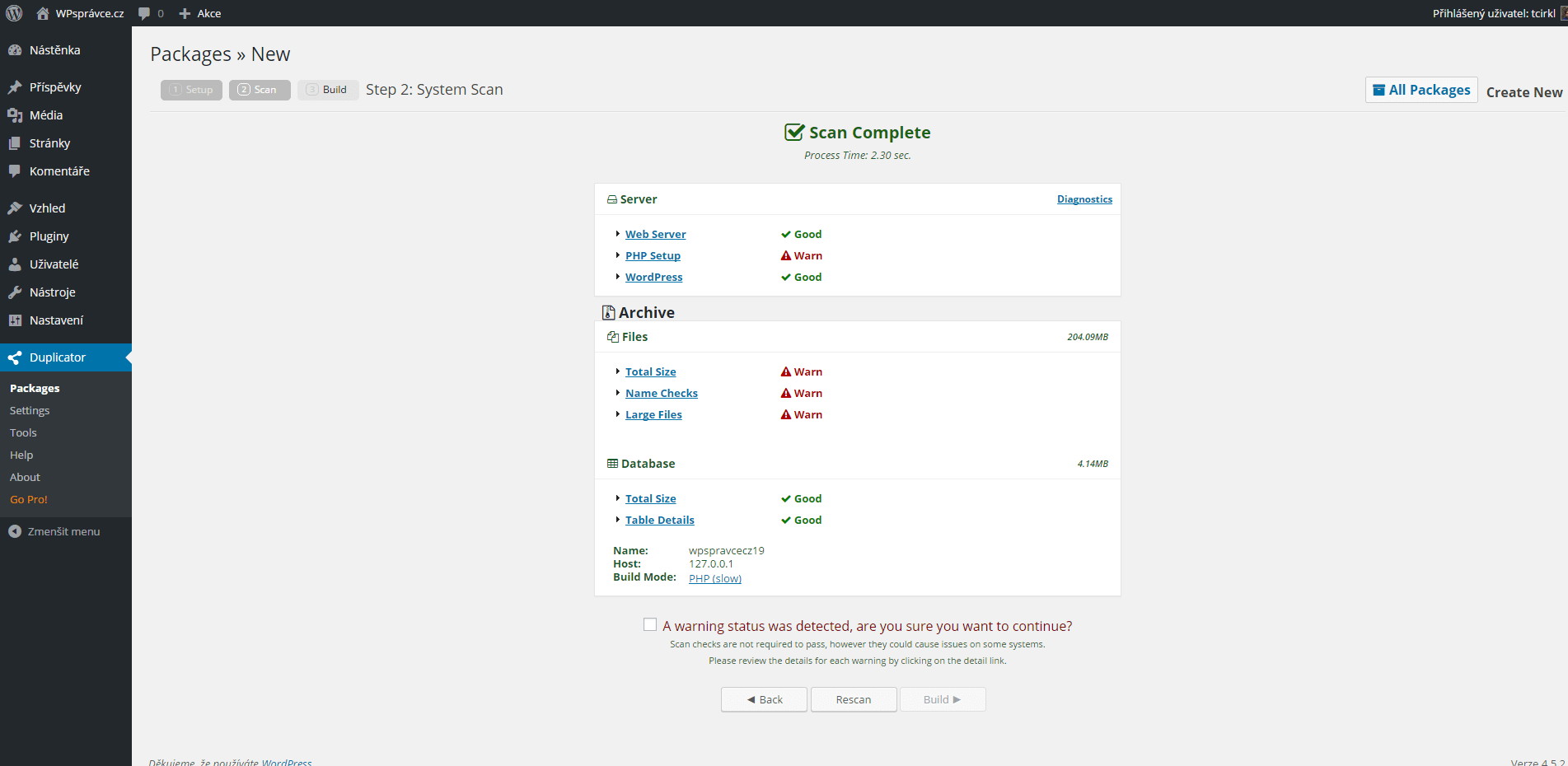Expand the WordPress details arrow
The width and height of the screenshot is (1568, 766).
click(618, 277)
